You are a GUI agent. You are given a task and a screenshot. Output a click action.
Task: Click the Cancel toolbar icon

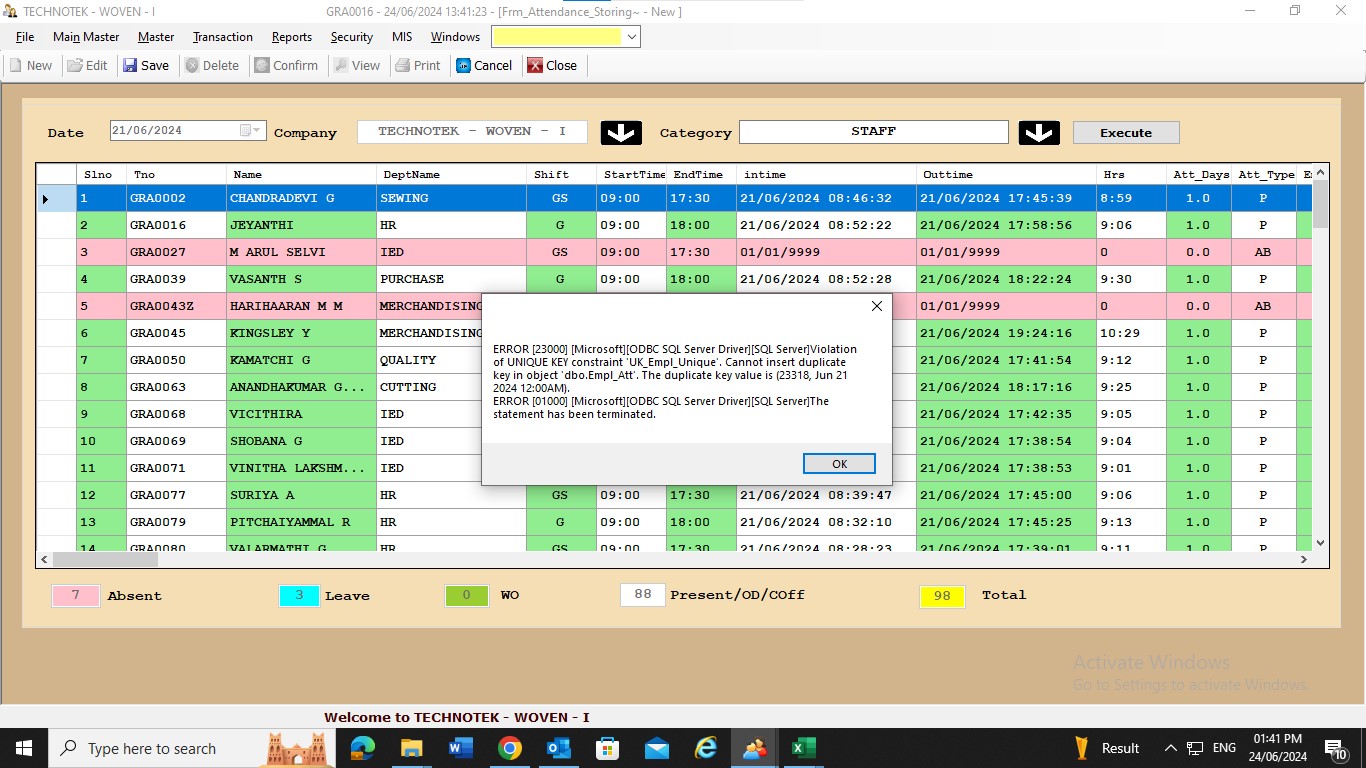point(464,66)
